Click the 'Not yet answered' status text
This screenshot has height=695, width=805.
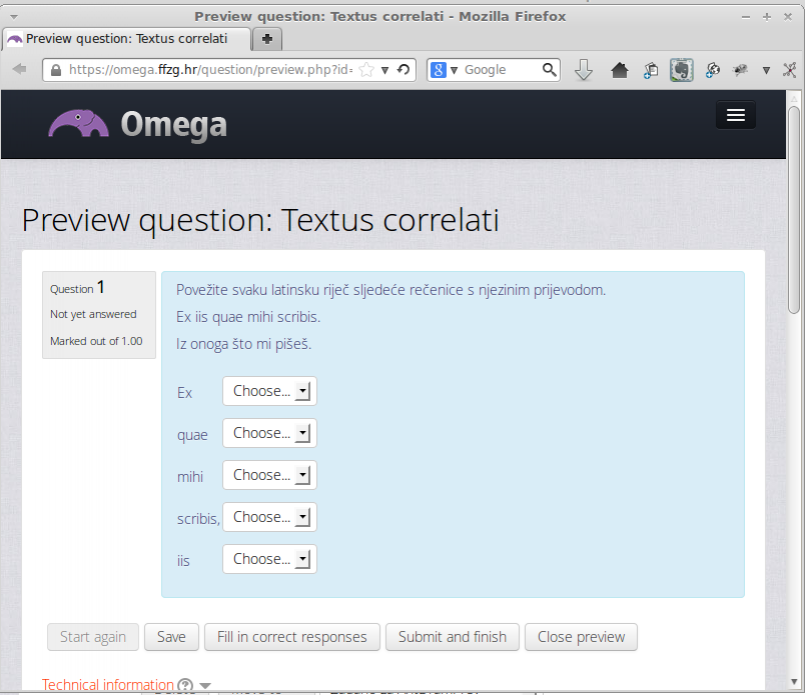pos(93,314)
